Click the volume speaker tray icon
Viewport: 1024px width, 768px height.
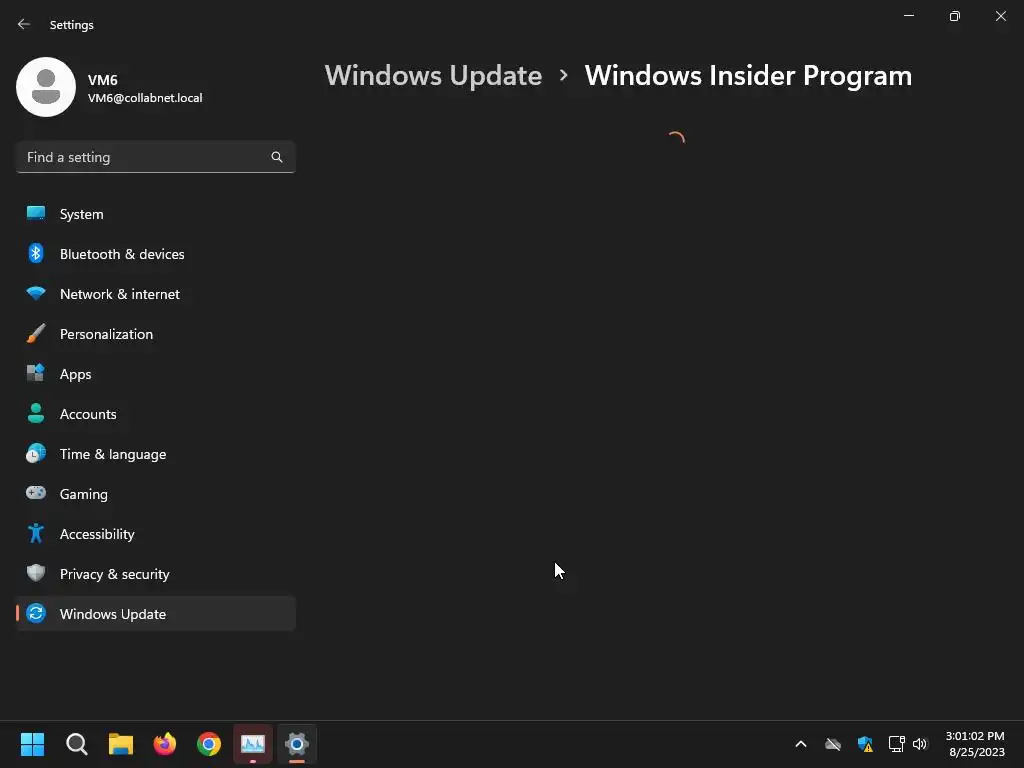(920, 744)
